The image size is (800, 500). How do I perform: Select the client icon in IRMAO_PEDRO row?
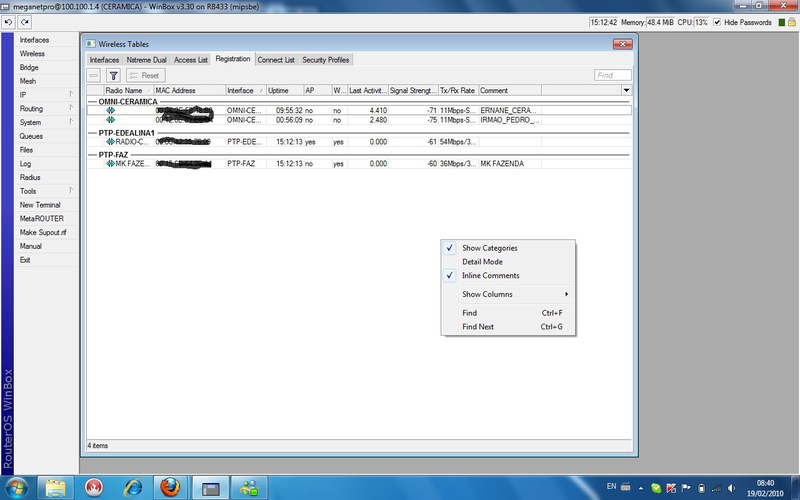tap(110, 120)
